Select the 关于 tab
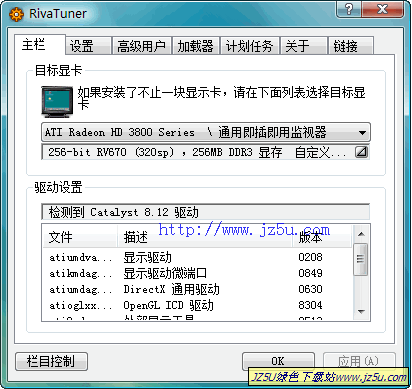Screen dimensions: 412x389 click(x=303, y=46)
